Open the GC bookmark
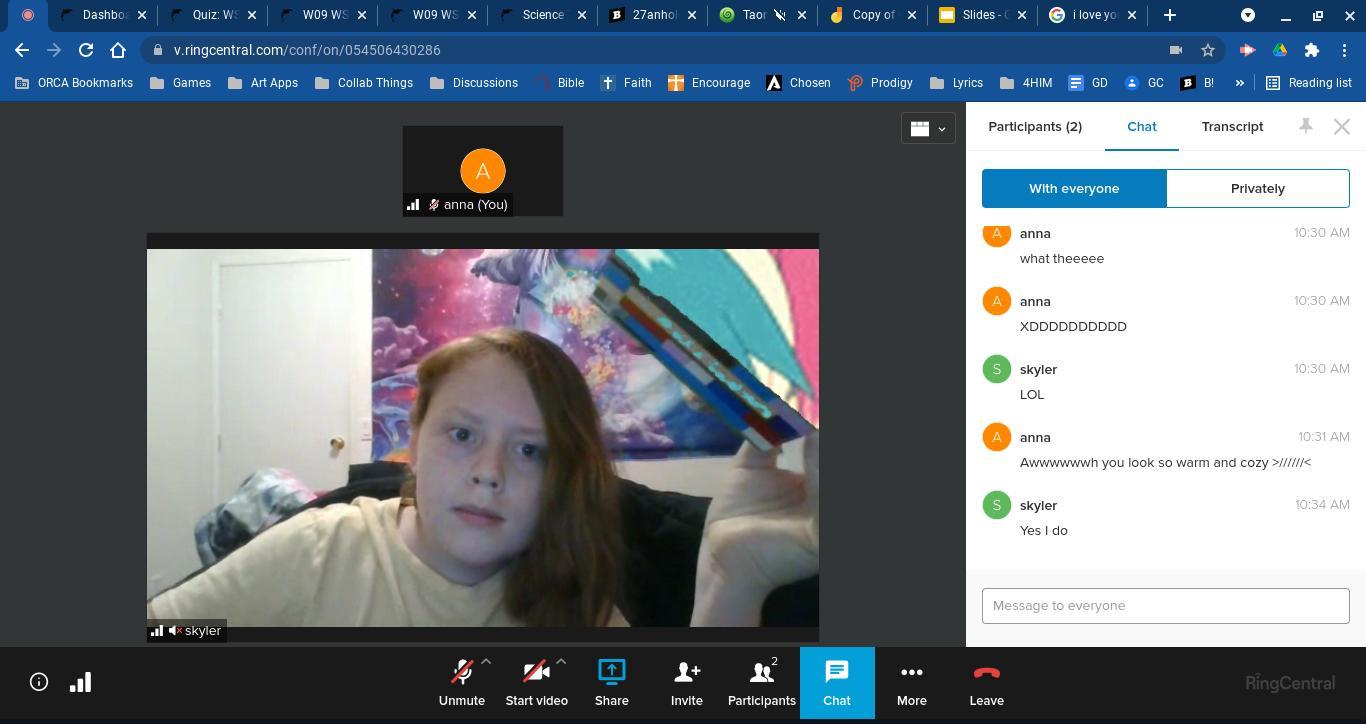Screen dimensions: 1366x724 pos(1144,83)
